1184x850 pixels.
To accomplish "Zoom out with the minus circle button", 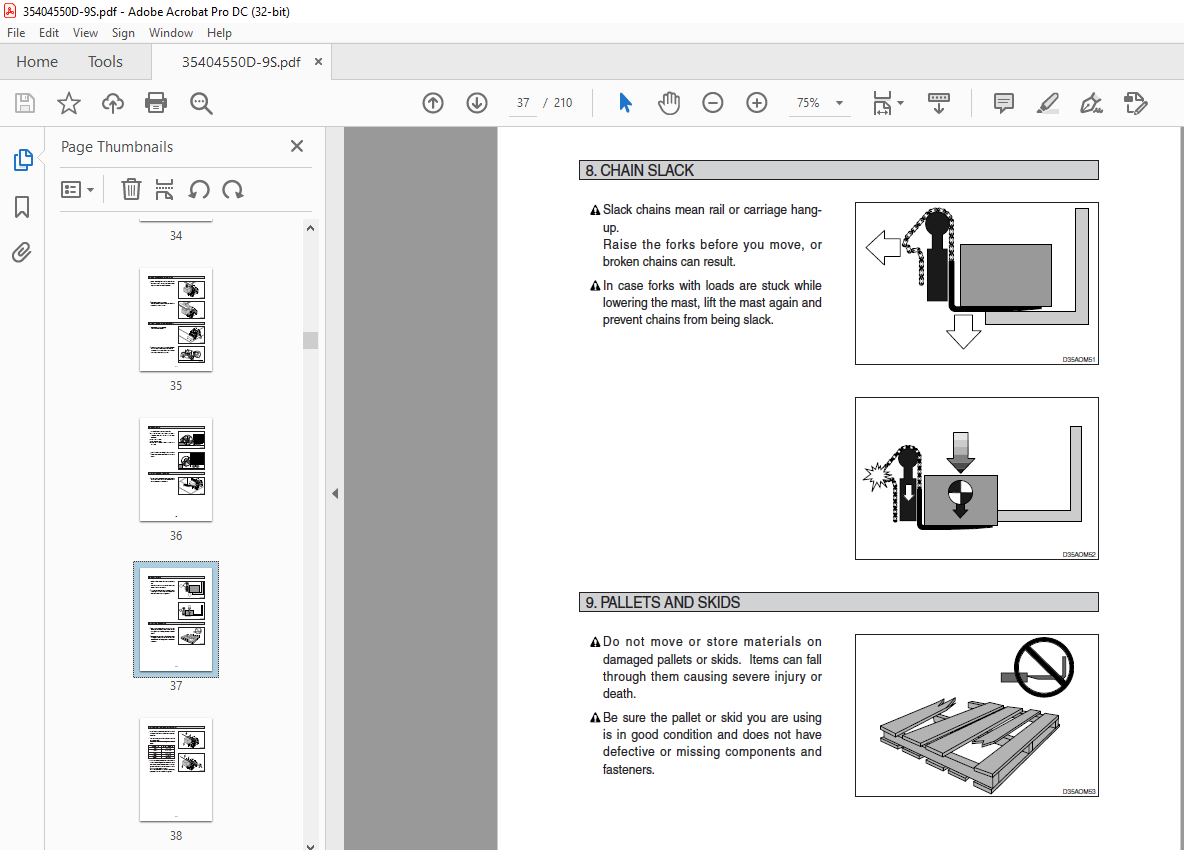I will pos(712,103).
